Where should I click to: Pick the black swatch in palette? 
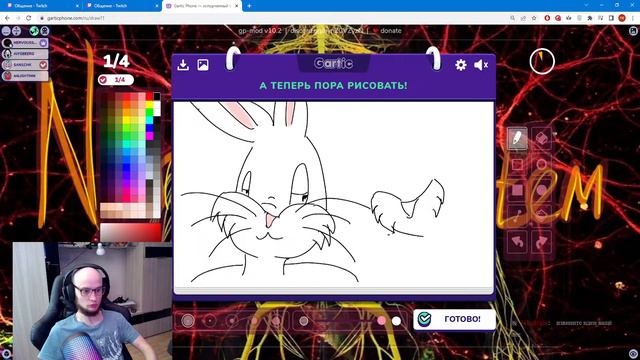157,96
